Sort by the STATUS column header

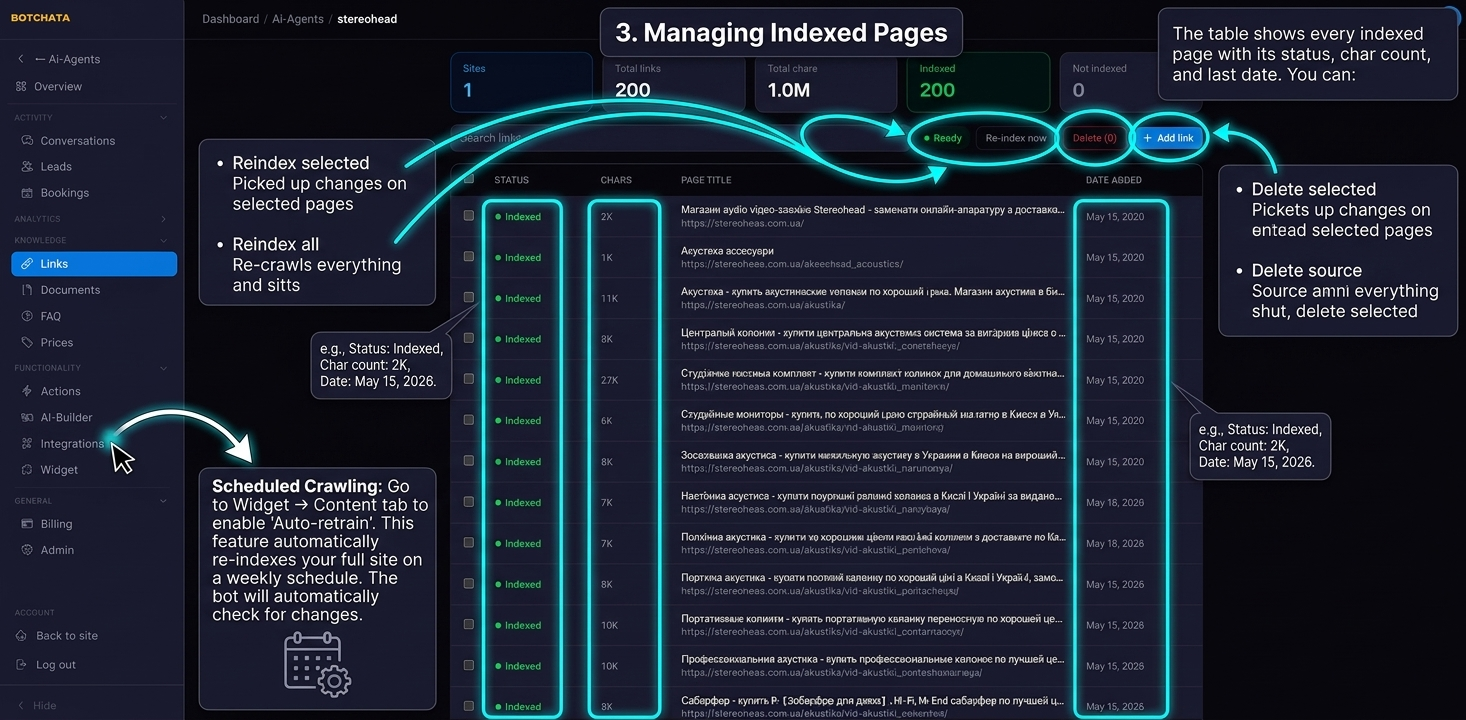pyautogui.click(x=511, y=180)
